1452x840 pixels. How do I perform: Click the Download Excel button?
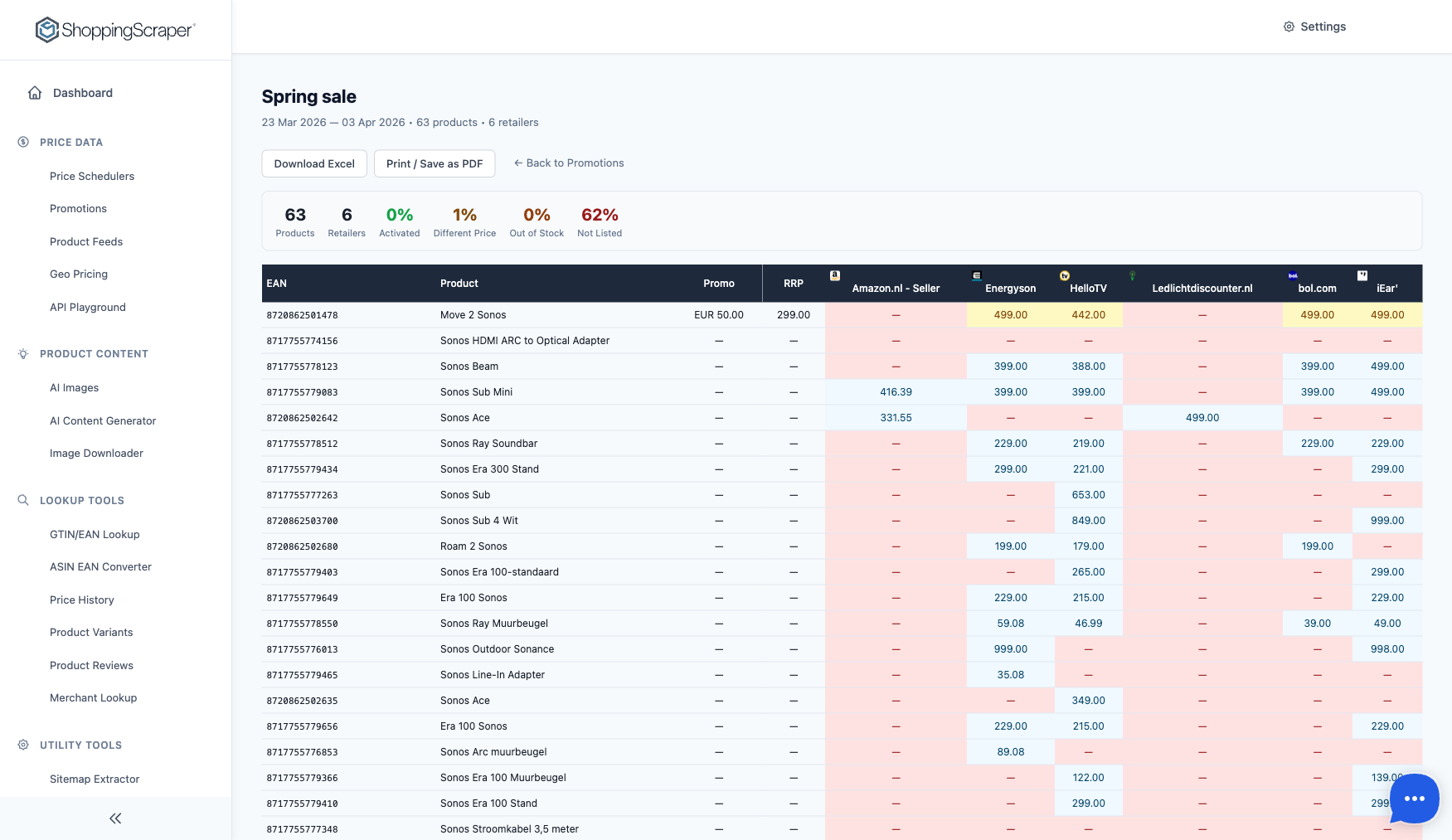coord(314,163)
